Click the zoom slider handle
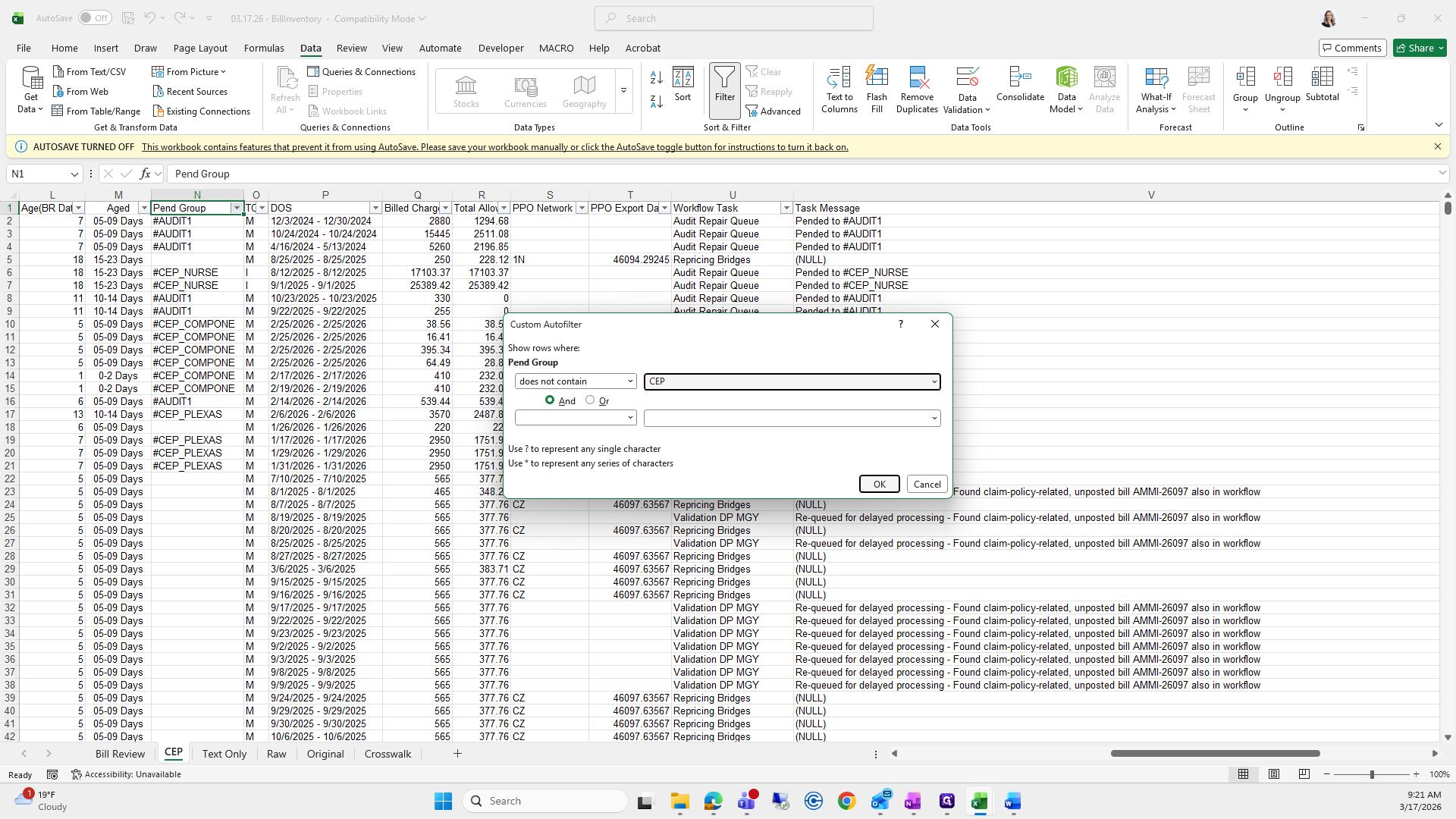 [x=1371, y=774]
